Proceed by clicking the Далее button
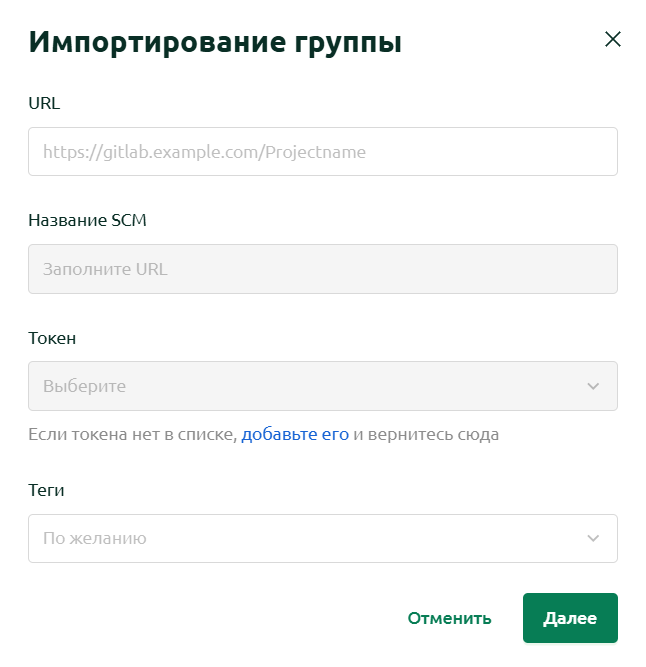646x667 pixels. tap(570, 618)
